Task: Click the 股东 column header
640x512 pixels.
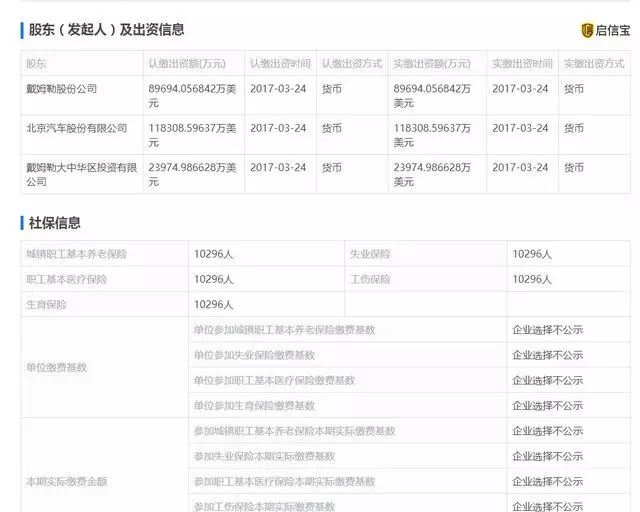Action: (36, 64)
